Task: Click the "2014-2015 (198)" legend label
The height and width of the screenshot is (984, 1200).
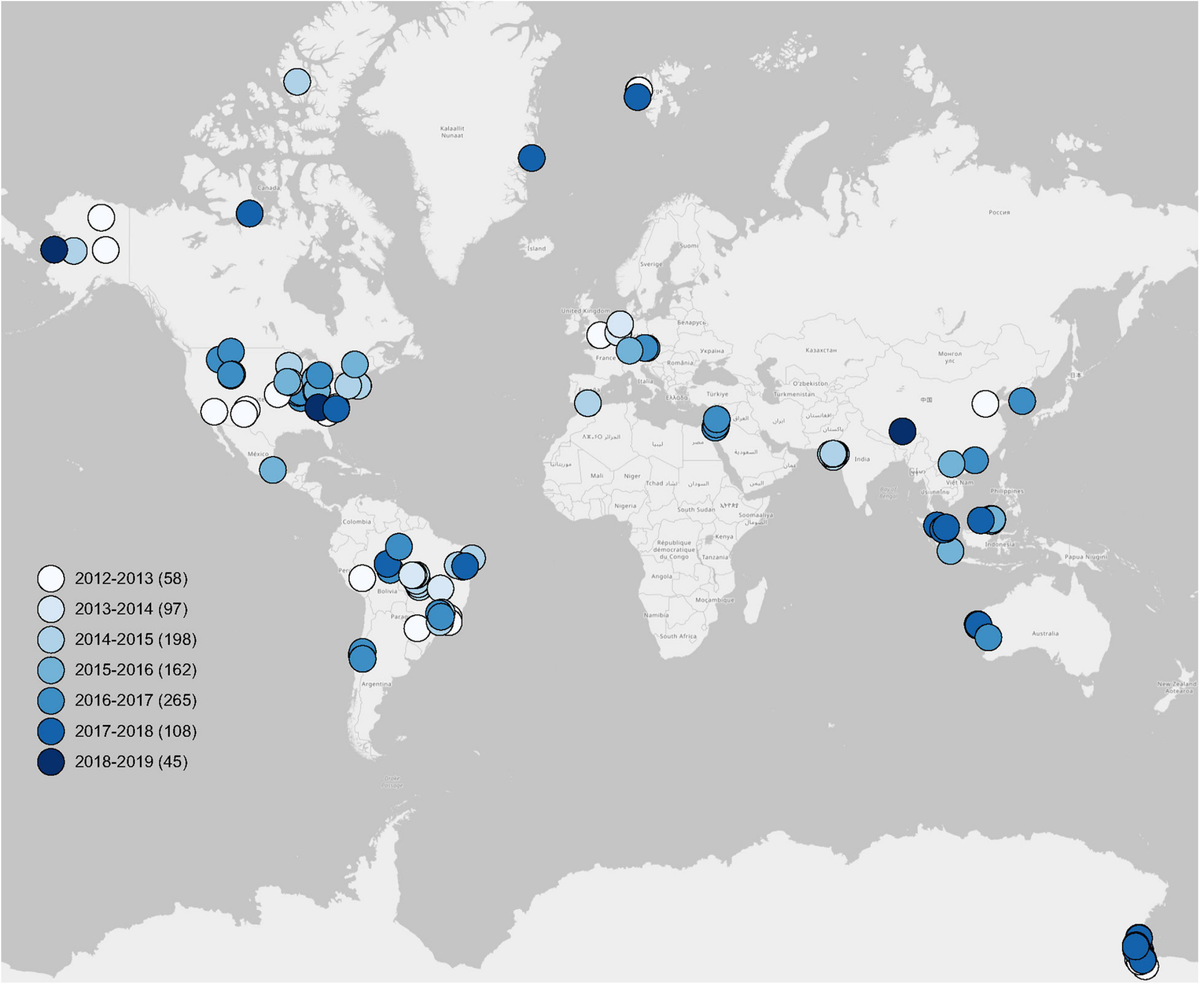Action: (x=135, y=639)
